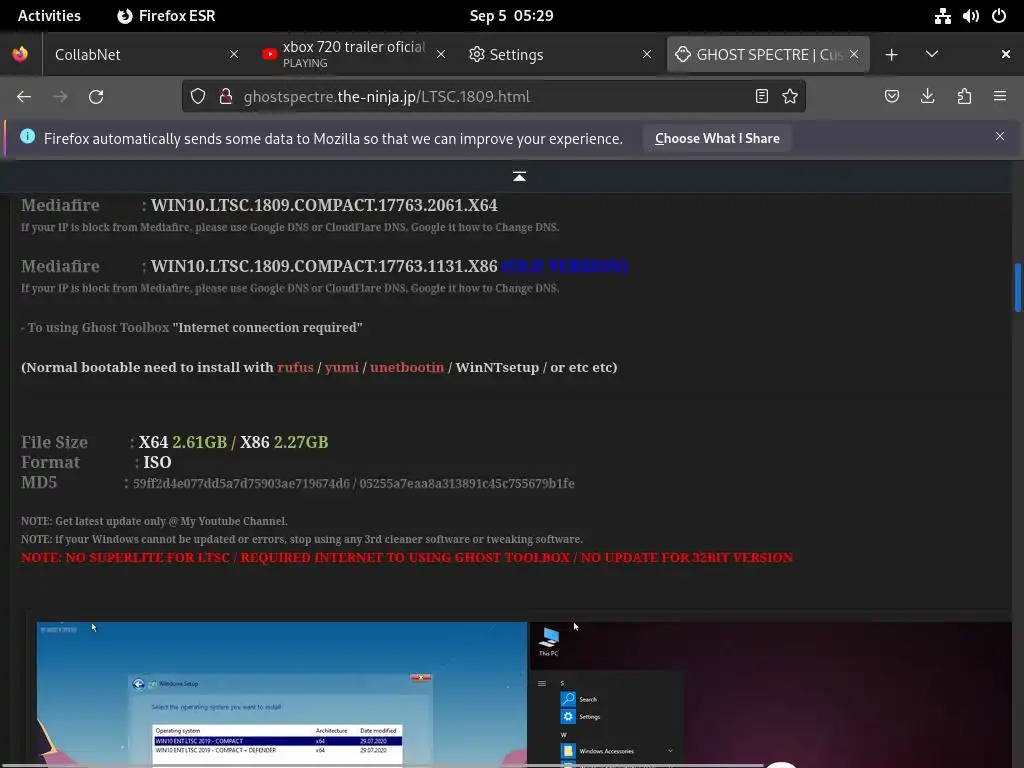The image size is (1024, 768).
Task: Click the 2.27GB file size text
Action: click(x=300, y=442)
